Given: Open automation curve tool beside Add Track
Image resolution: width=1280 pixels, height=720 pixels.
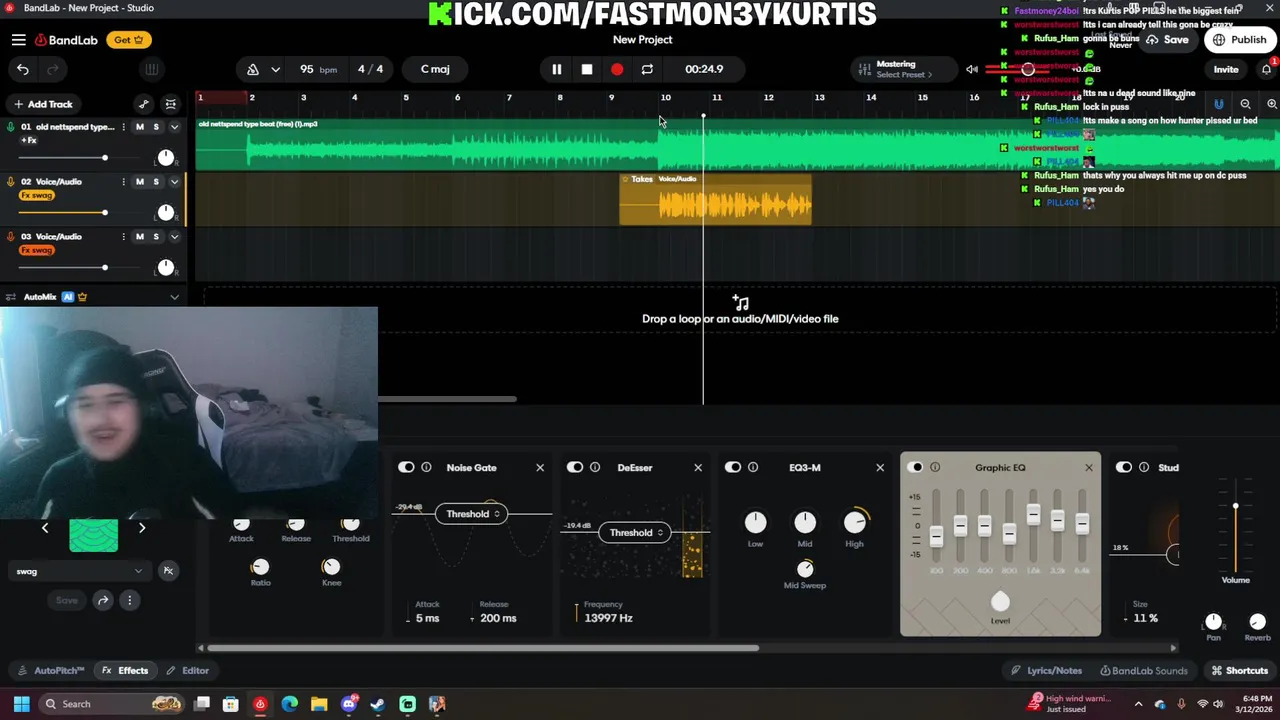Looking at the screenshot, I should click(x=144, y=104).
